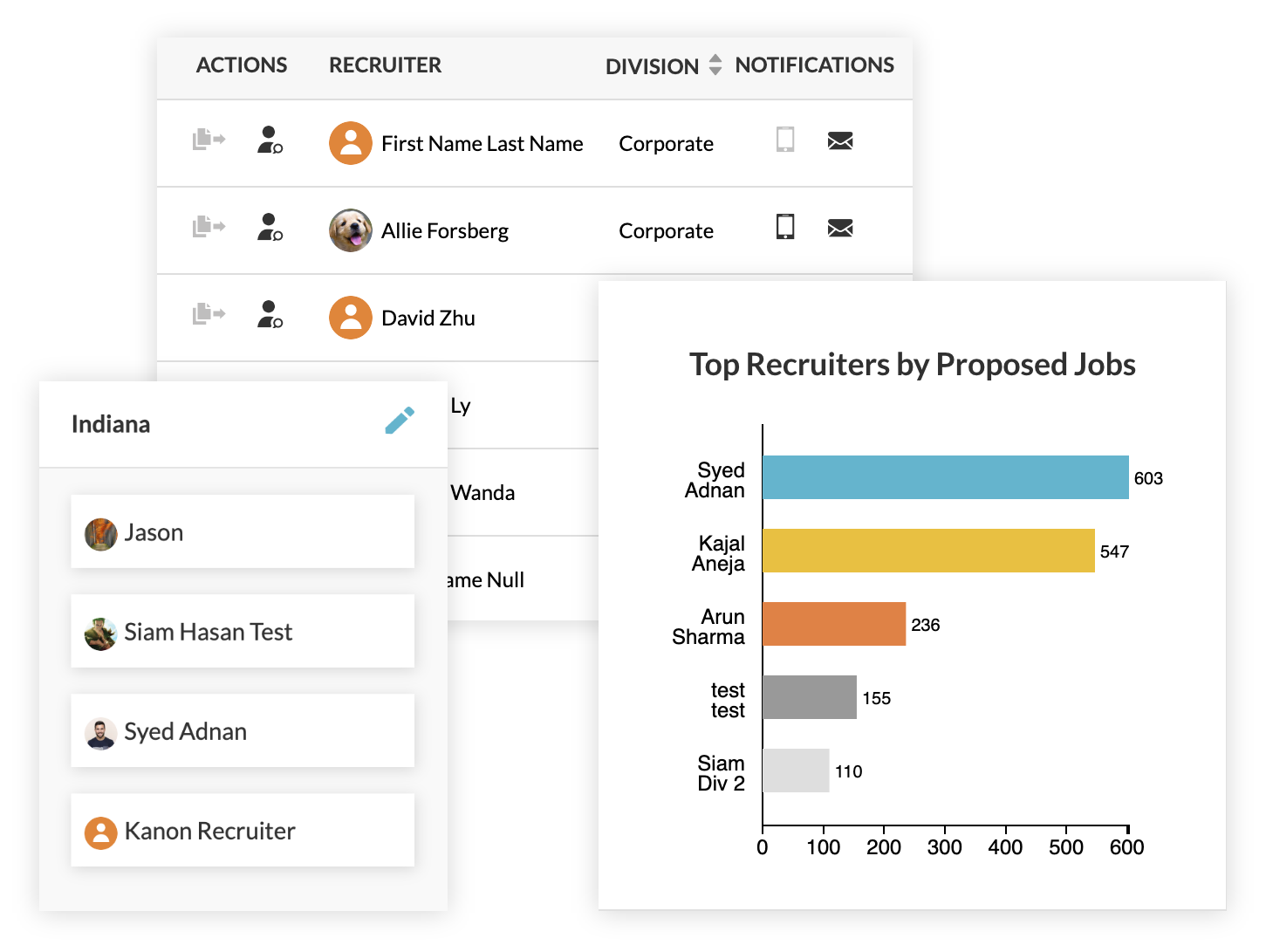Open Siam Hasan Test recruiter card

243,631
